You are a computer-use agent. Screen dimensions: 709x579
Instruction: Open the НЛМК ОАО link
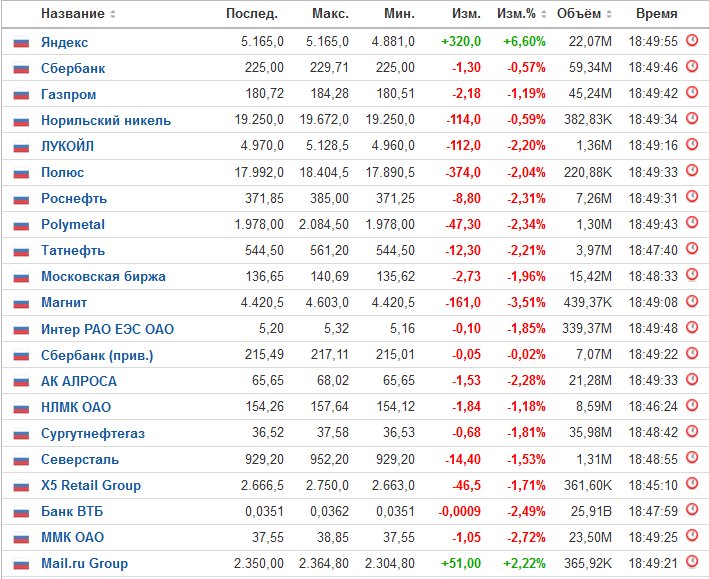pos(76,407)
